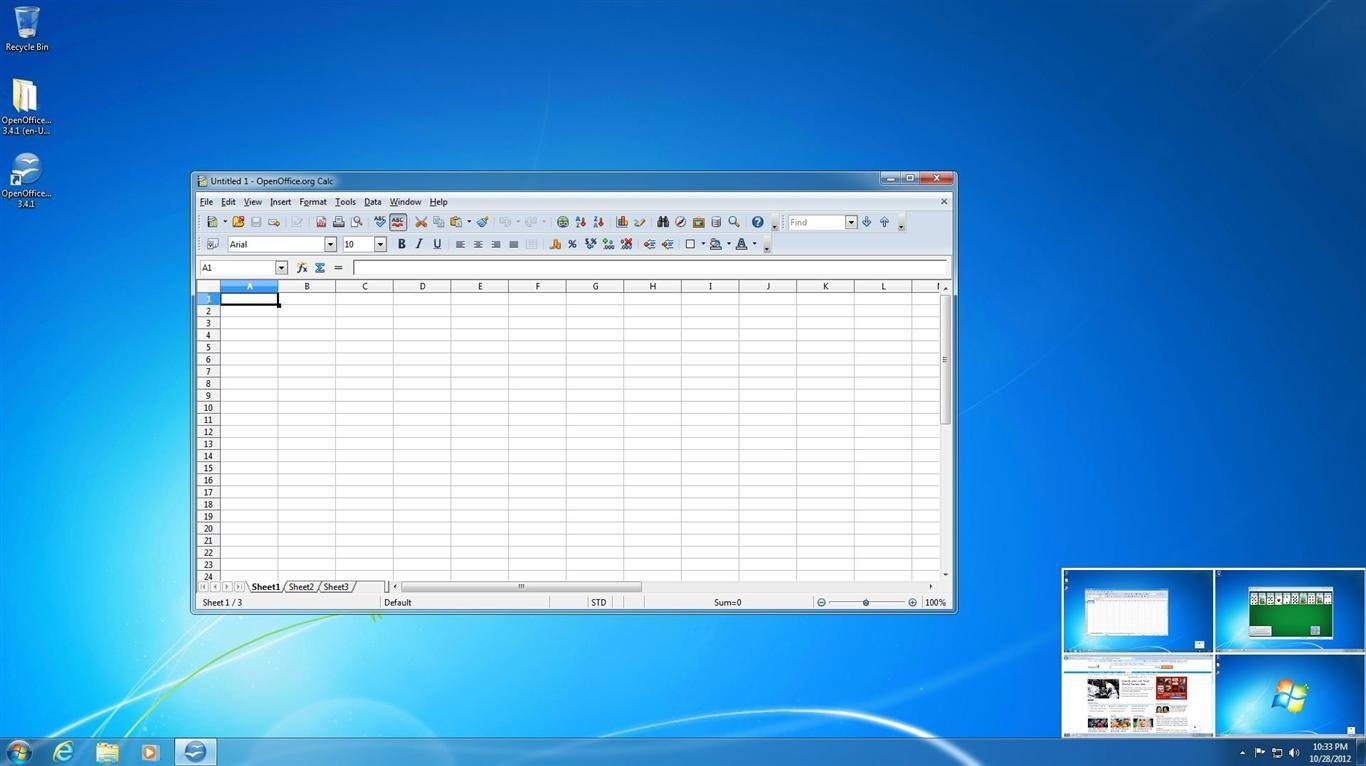Open the Font Color dropdown arrow
The width and height of the screenshot is (1366, 766).
coord(755,244)
